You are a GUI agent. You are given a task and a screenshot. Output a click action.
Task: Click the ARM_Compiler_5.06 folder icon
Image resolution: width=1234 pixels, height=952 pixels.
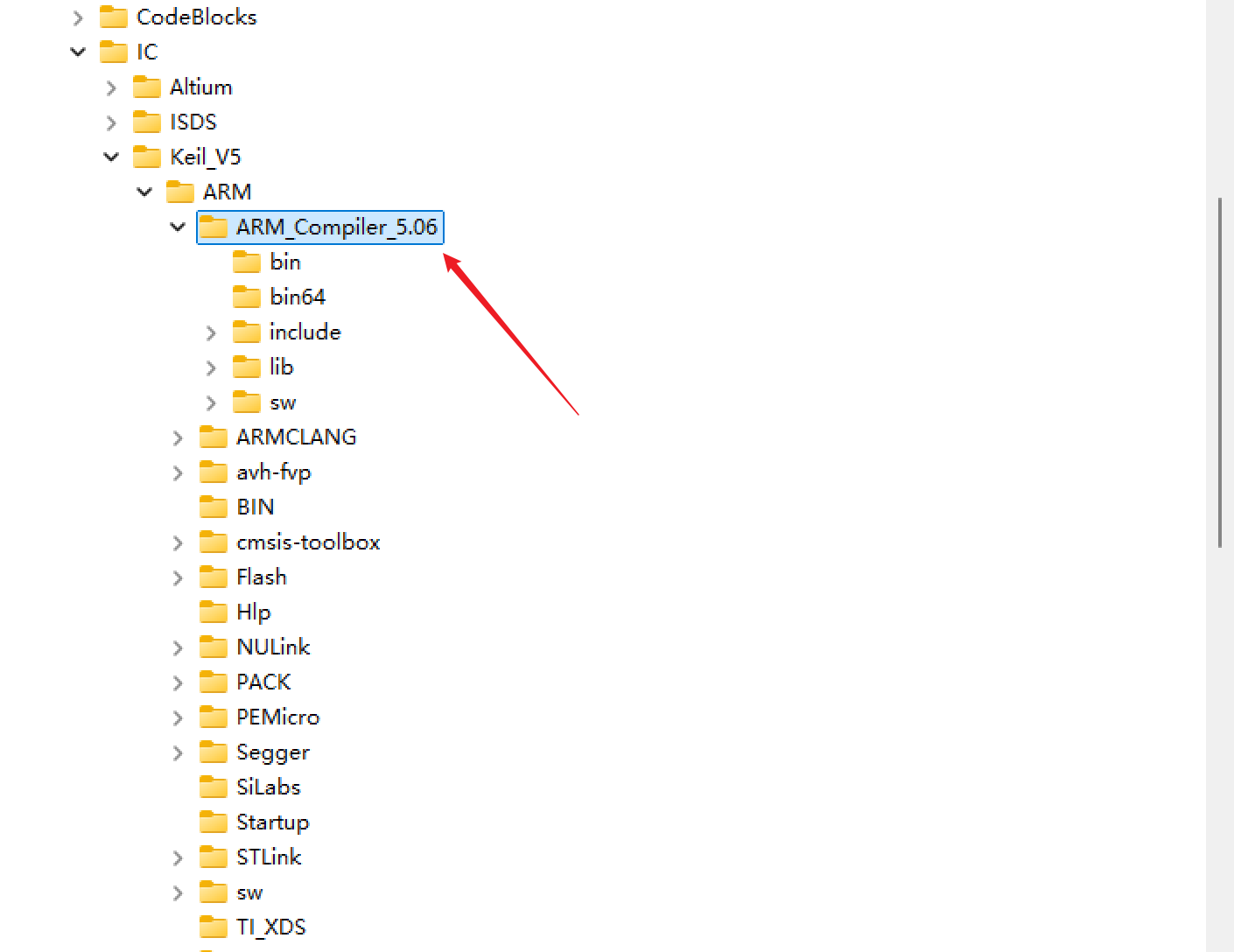tap(213, 227)
